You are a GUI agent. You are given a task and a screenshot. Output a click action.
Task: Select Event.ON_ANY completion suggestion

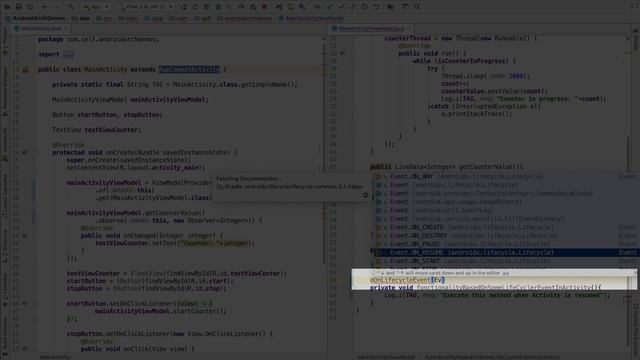tap(505, 177)
